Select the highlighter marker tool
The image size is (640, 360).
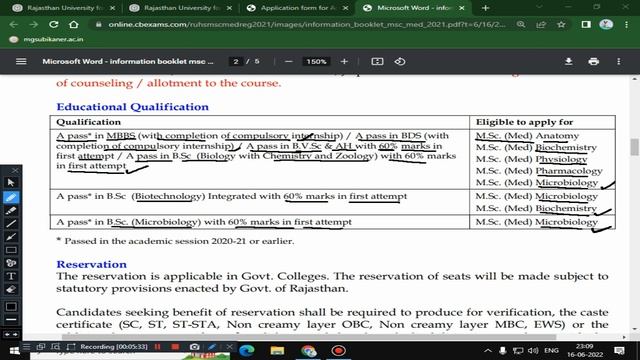tap(11, 211)
